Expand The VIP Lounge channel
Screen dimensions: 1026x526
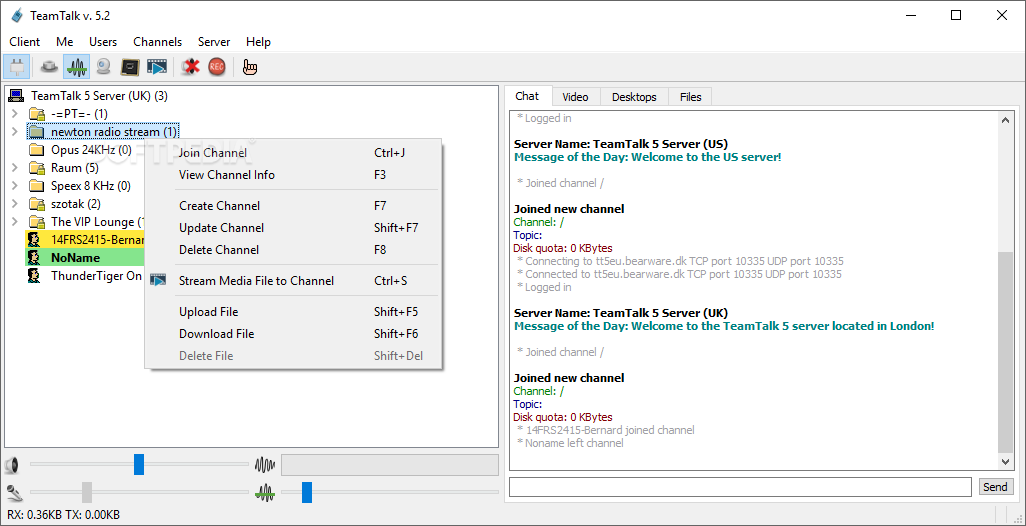[14, 222]
